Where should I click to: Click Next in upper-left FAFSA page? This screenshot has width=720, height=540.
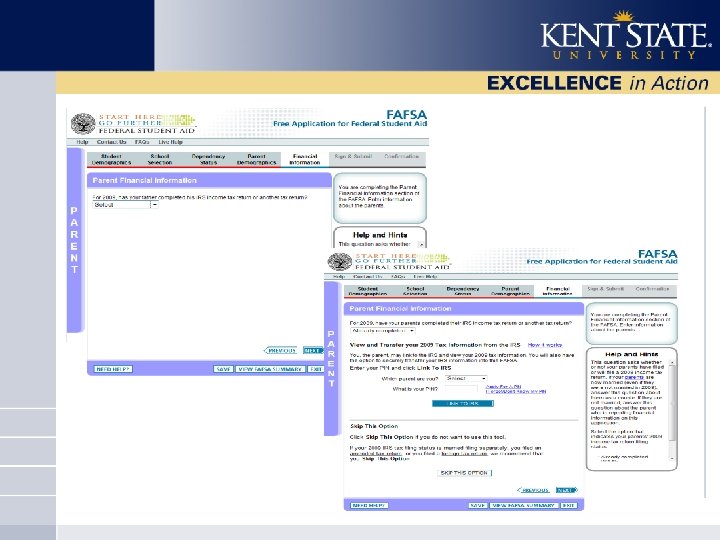[313, 351]
